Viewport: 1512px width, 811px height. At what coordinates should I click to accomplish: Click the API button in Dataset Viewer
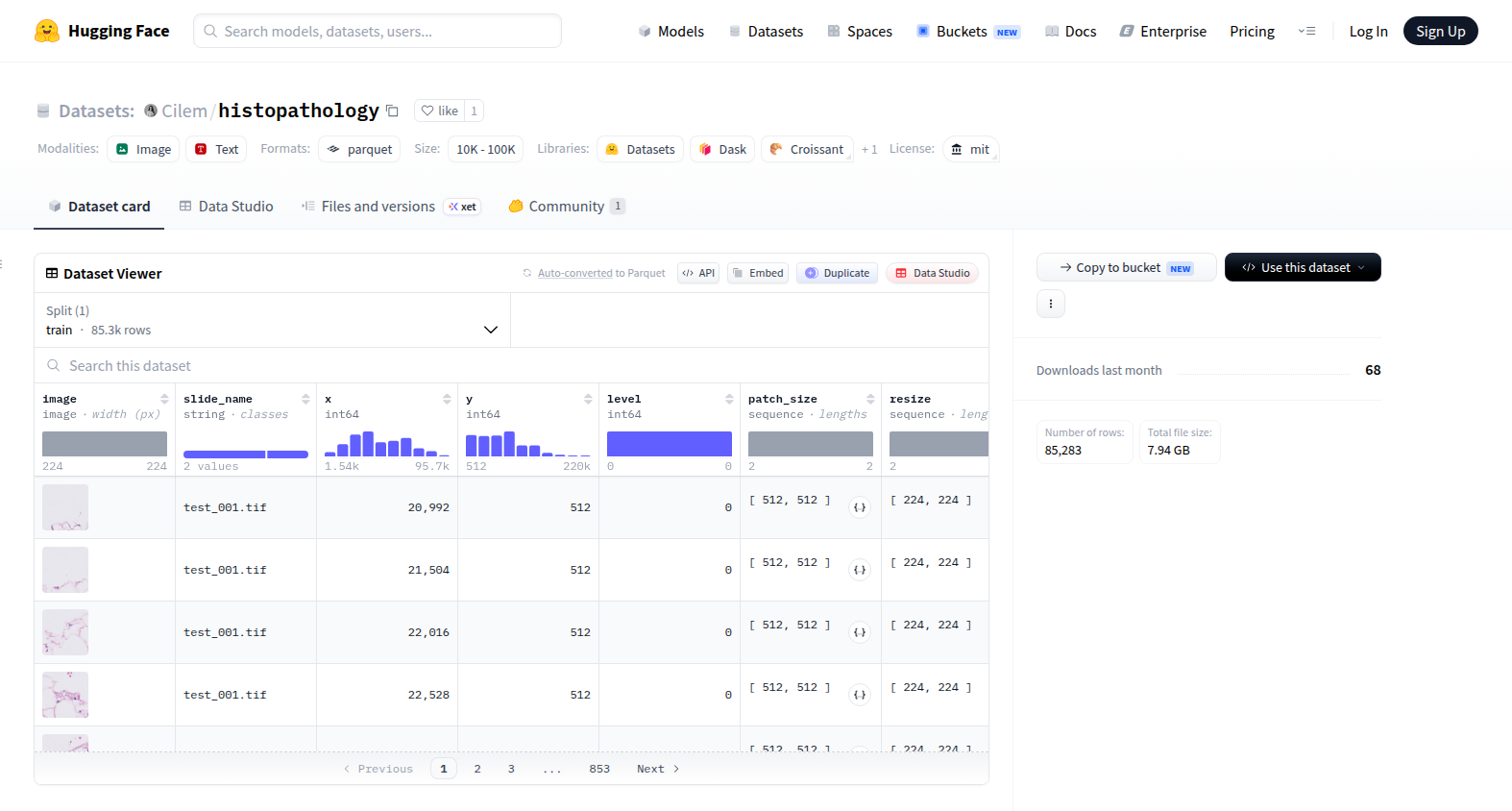(x=698, y=273)
